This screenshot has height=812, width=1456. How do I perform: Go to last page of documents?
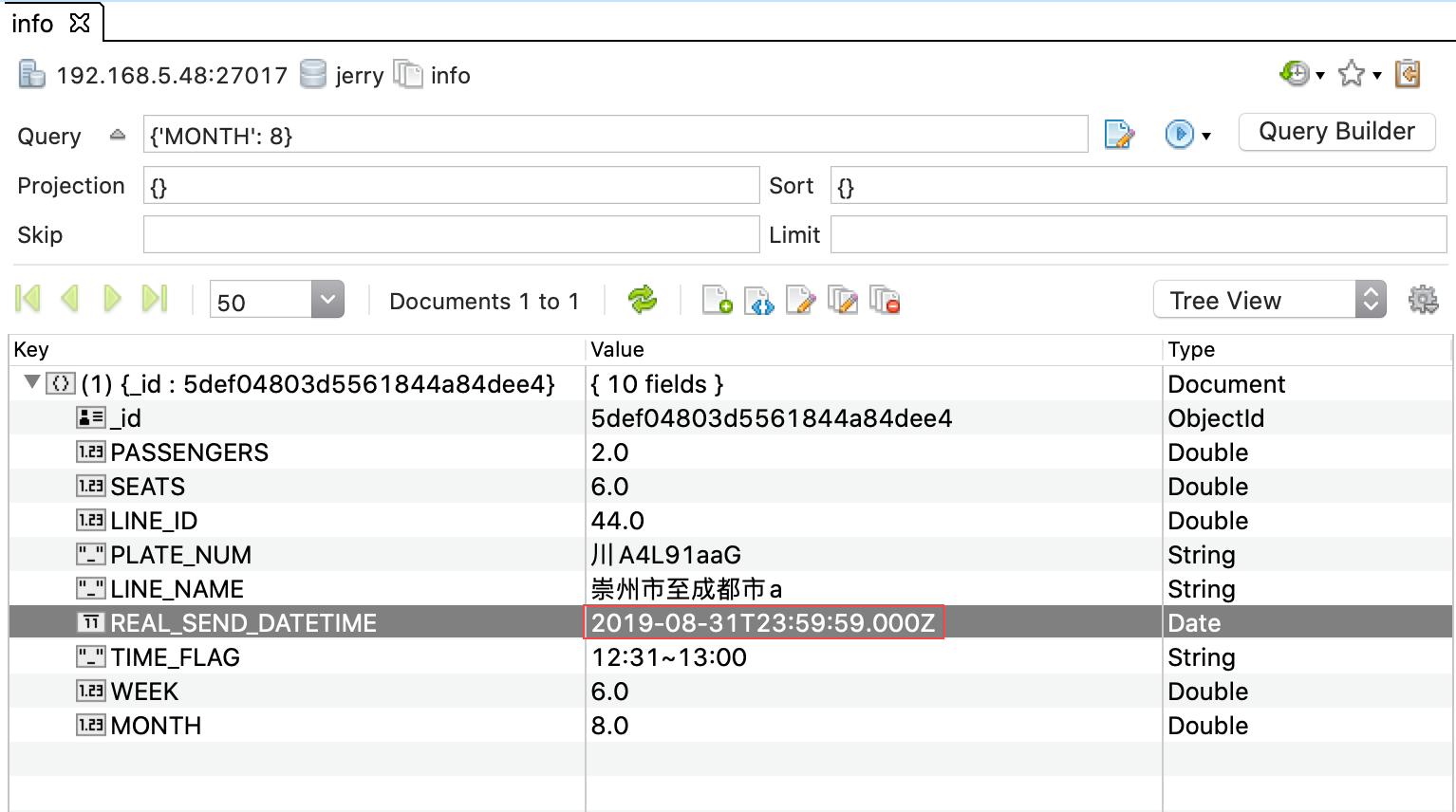pos(154,300)
